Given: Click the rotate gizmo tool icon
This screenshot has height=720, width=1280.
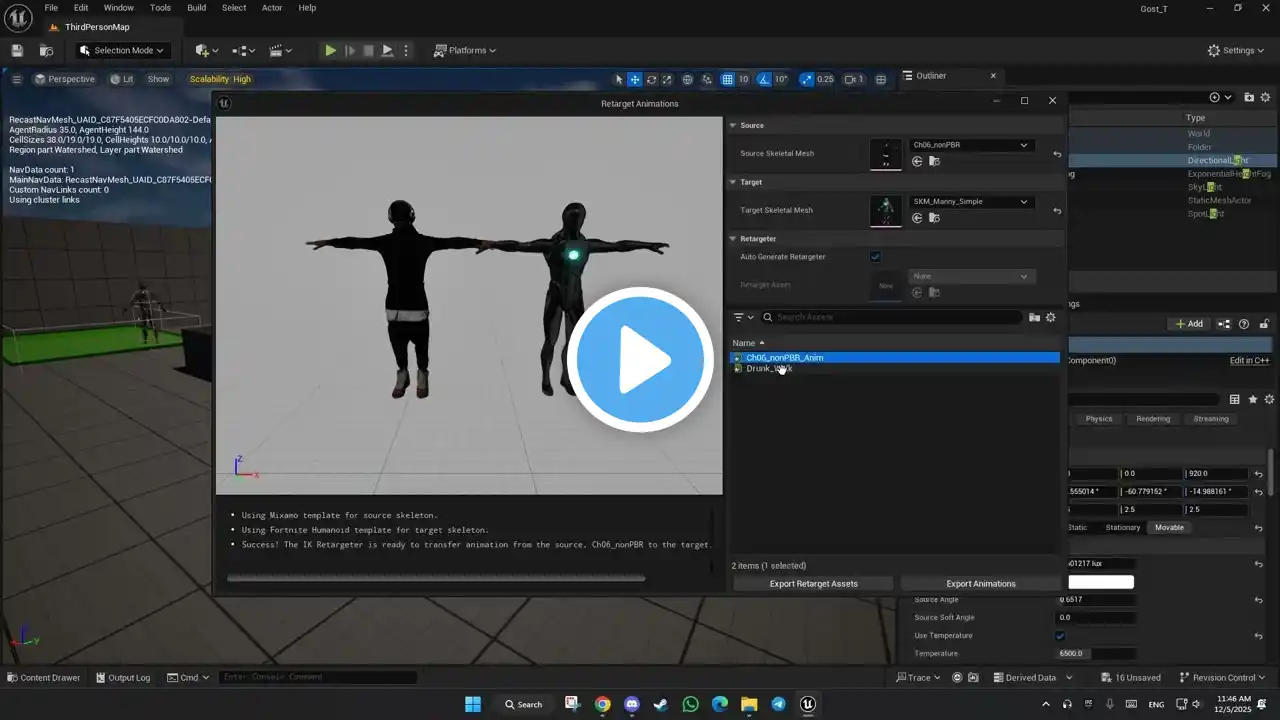Looking at the screenshot, I should [x=652, y=79].
